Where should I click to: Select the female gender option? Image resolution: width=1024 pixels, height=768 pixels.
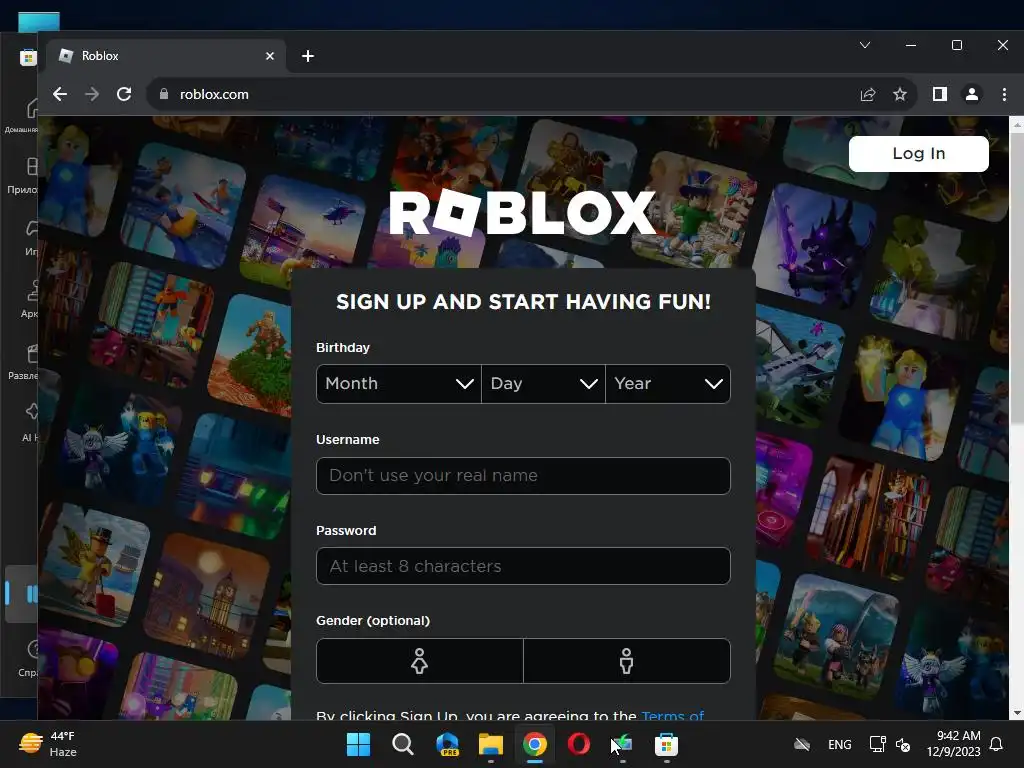[x=420, y=661]
